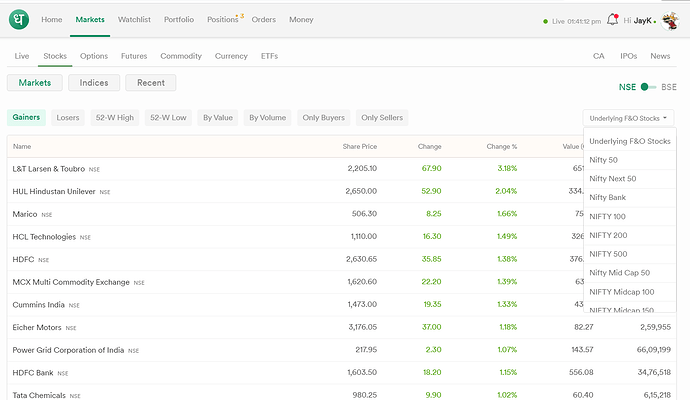
Task: Switch to the ETFs sub-tab
Action: (269, 56)
